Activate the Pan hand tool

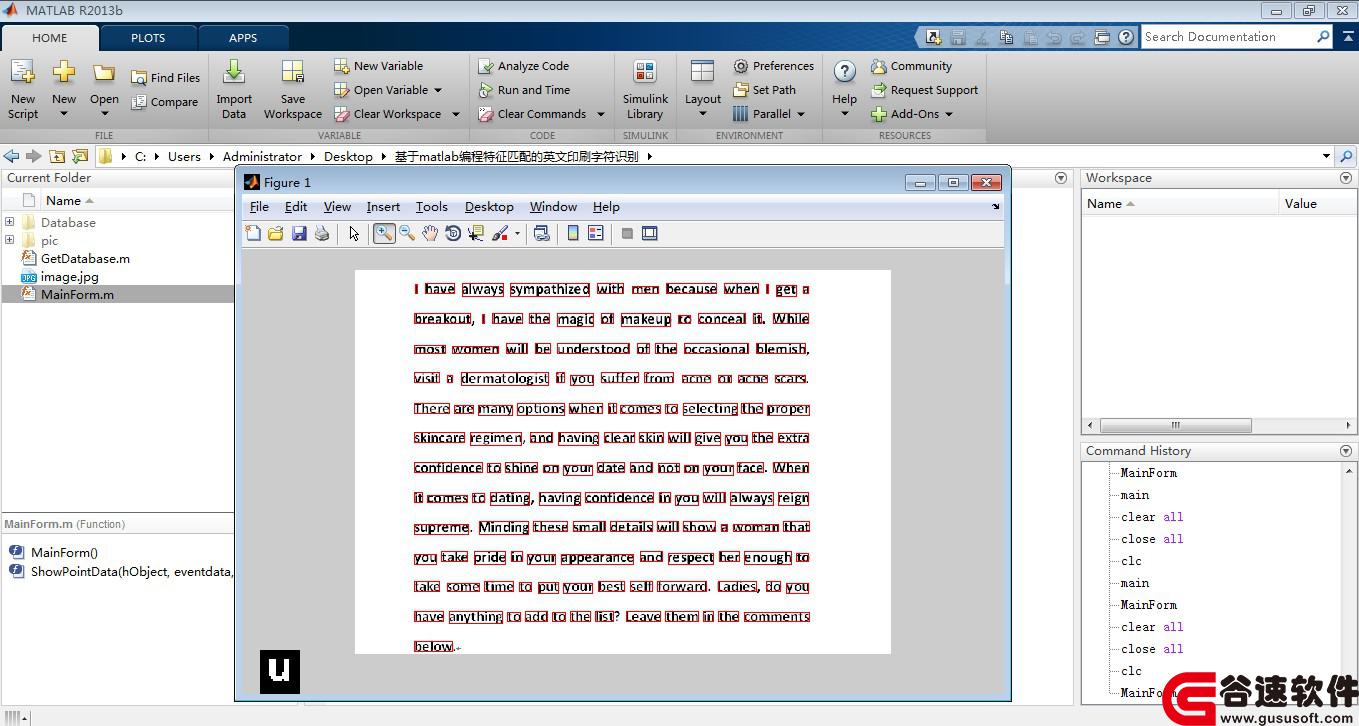point(430,233)
